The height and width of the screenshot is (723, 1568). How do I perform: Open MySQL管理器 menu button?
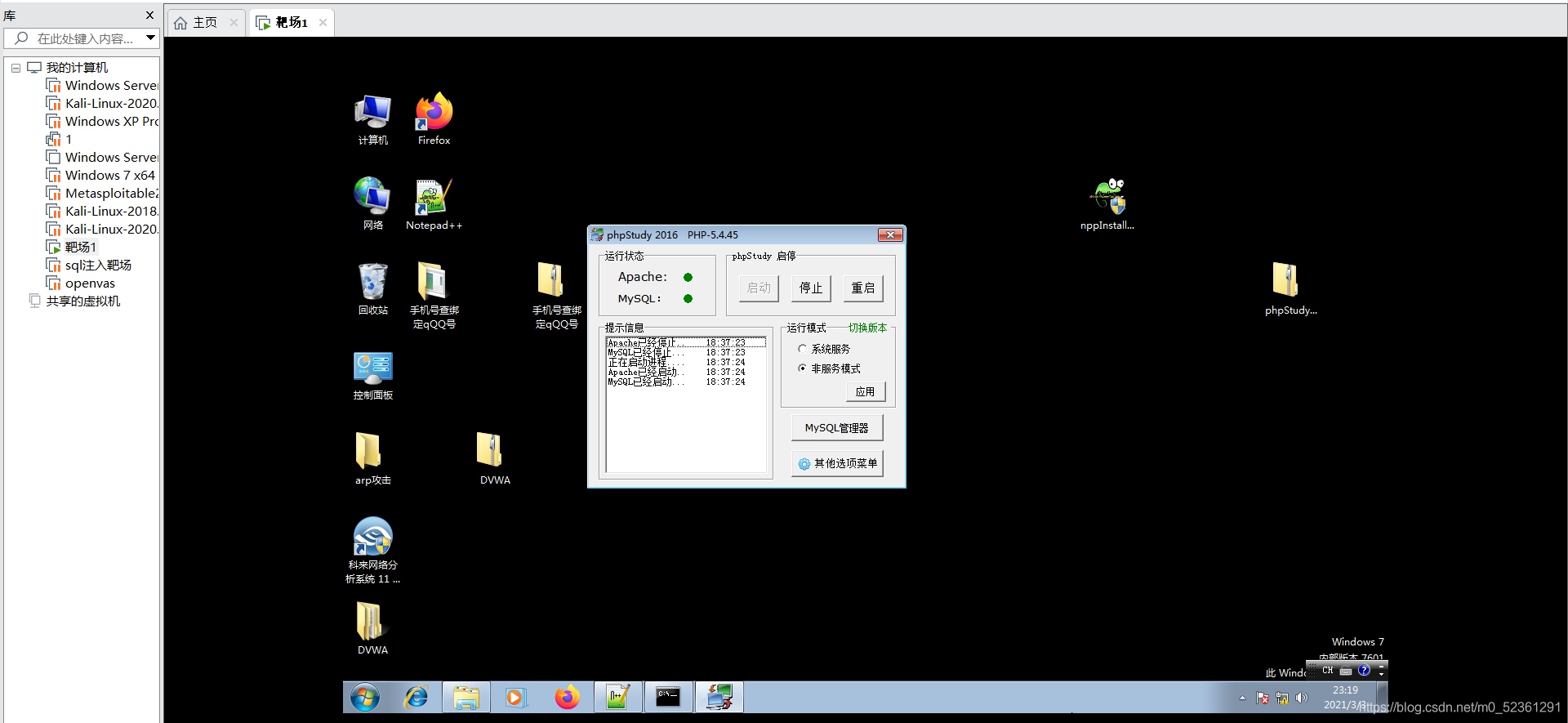coord(837,428)
